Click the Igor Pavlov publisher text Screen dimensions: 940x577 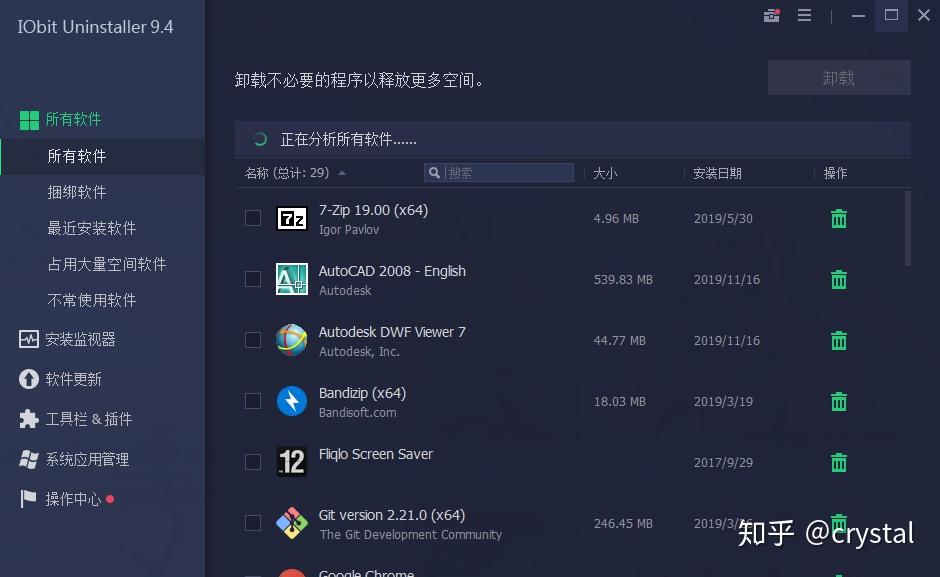349,230
